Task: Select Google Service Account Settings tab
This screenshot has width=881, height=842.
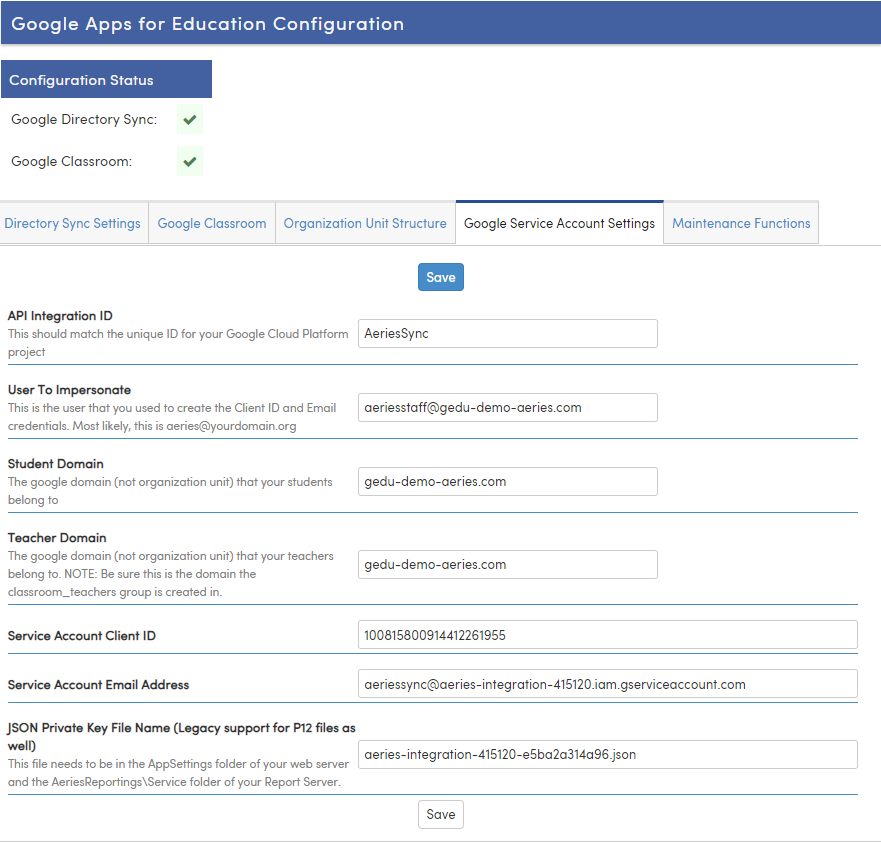Action: (560, 223)
